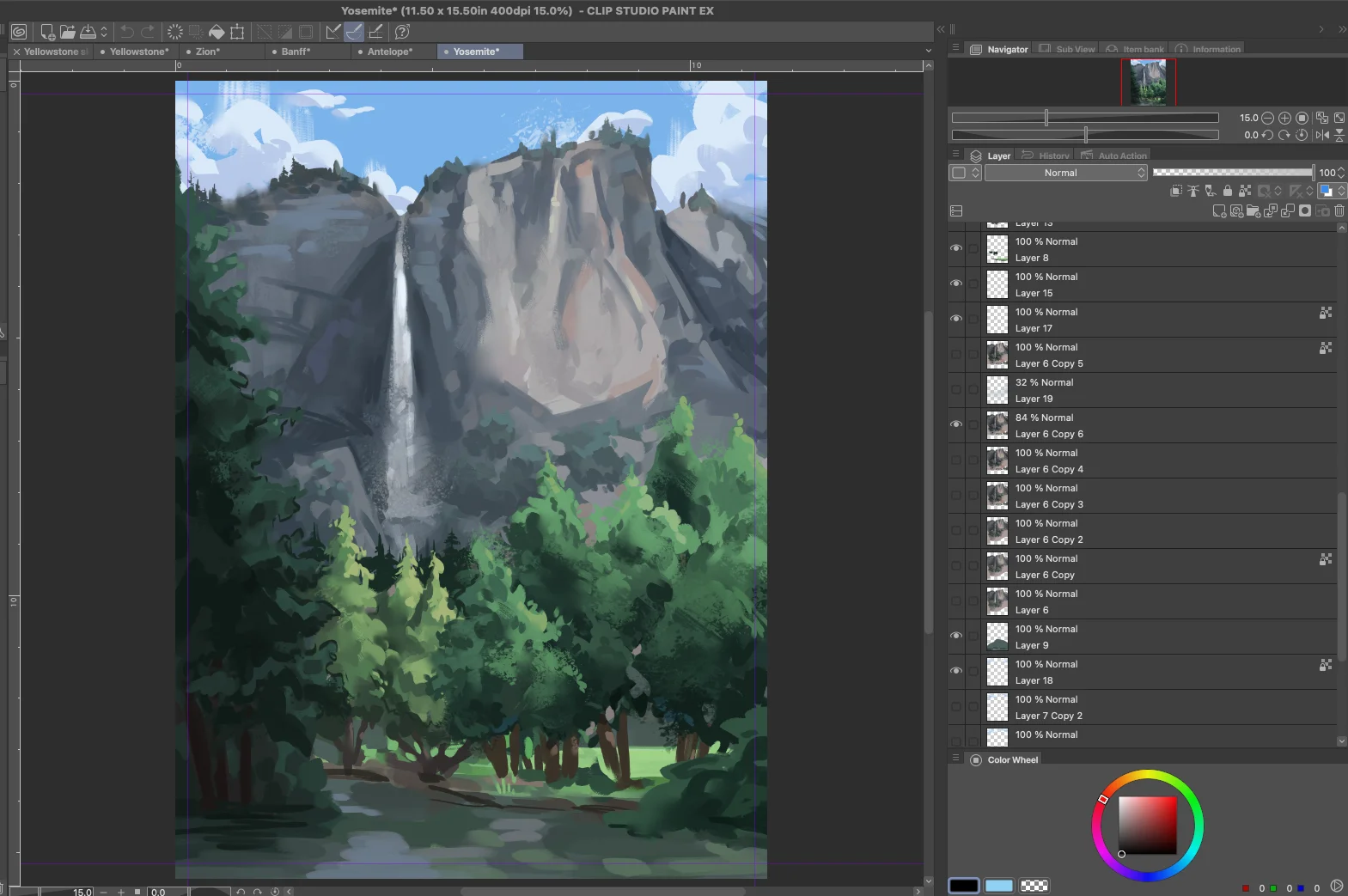Viewport: 1348px width, 896px height.
Task: Click New Raster Layer icon
Action: pyautogui.click(x=1219, y=210)
